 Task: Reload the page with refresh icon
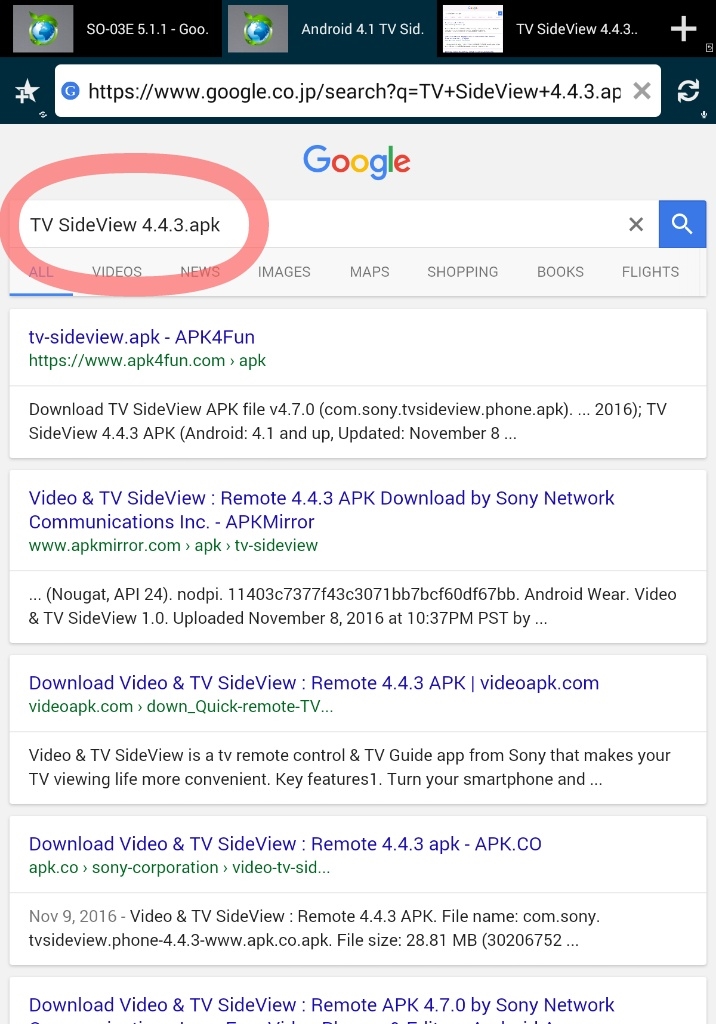point(689,91)
